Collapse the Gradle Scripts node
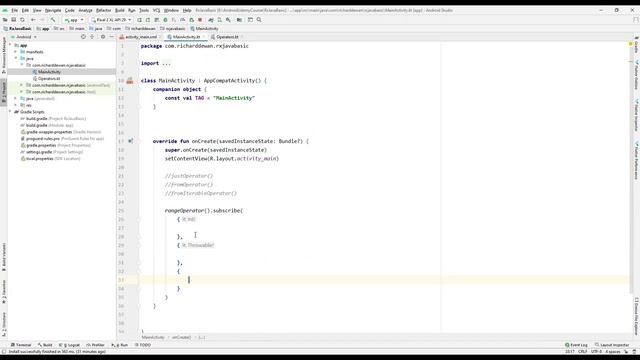640x360 pixels. tap(10, 111)
